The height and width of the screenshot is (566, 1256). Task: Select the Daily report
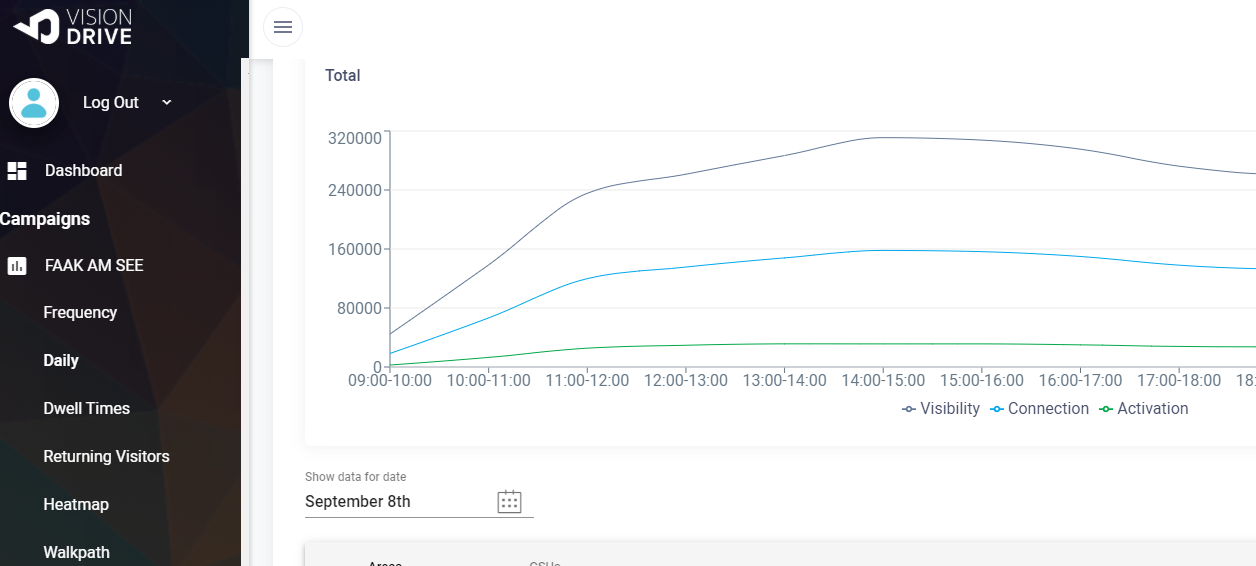point(61,361)
